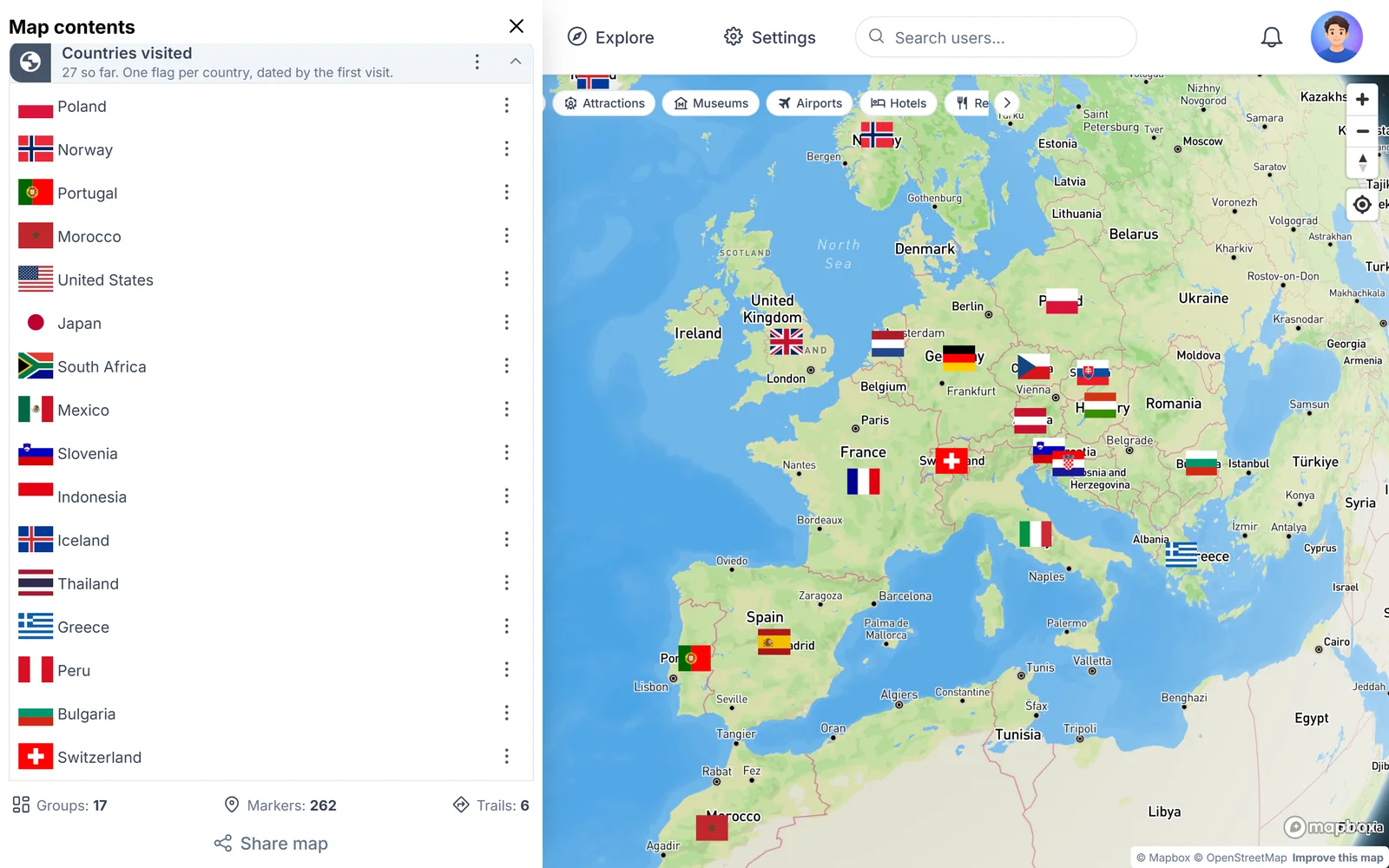1389x868 pixels.
Task: Select the South Africa list entry
Action: click(271, 366)
